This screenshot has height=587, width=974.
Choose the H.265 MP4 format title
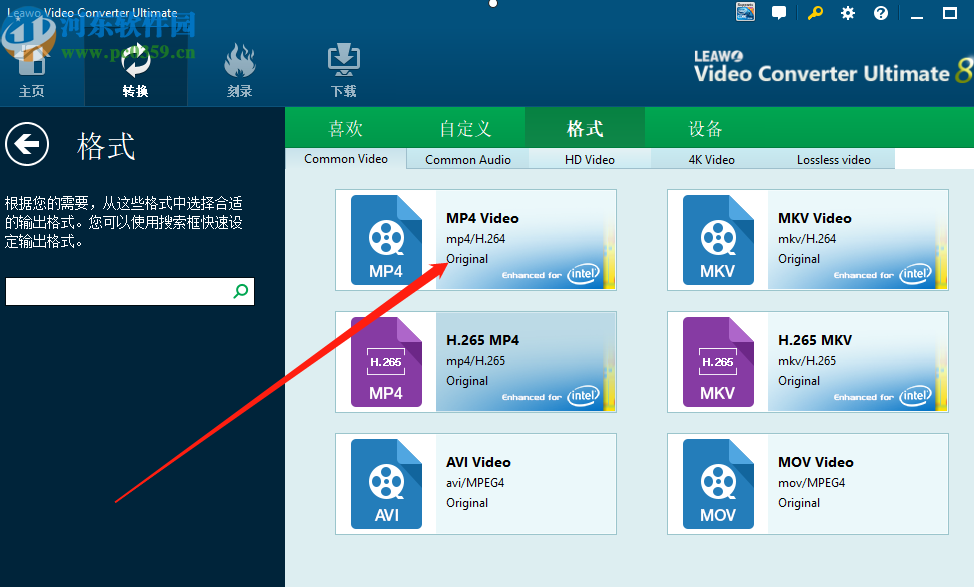point(482,340)
